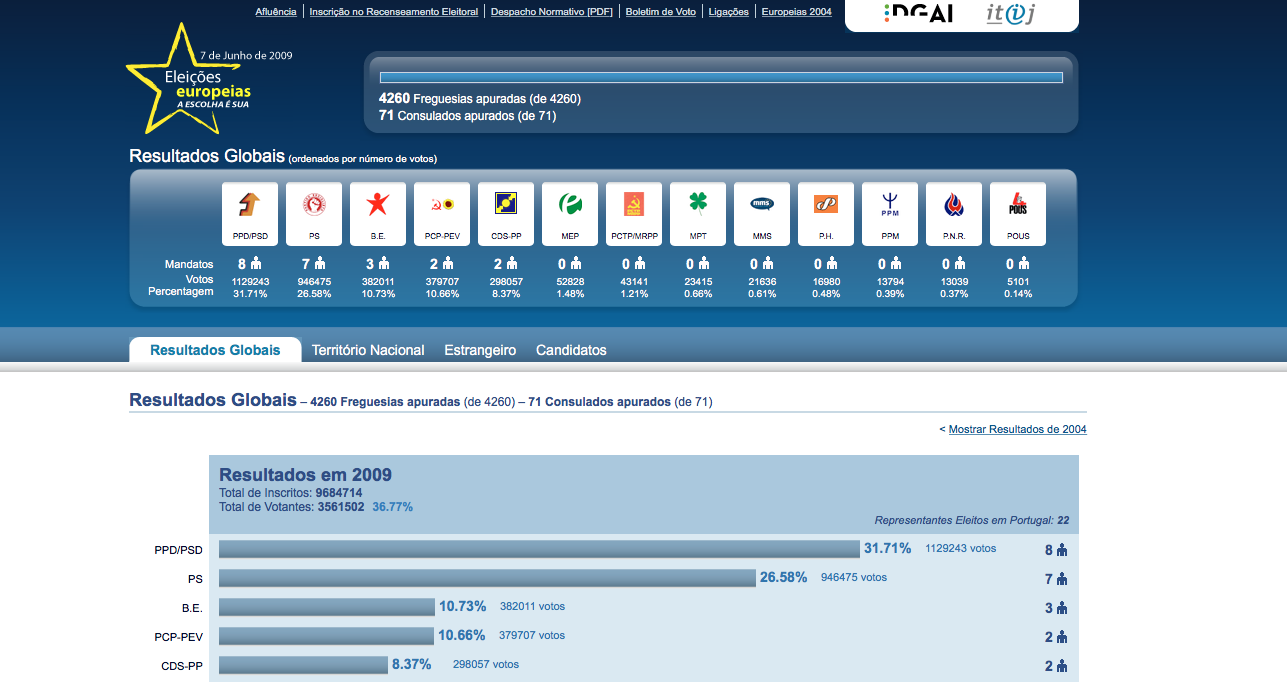
Task: Click the Eleições Europeias star logo
Action: pos(188,80)
